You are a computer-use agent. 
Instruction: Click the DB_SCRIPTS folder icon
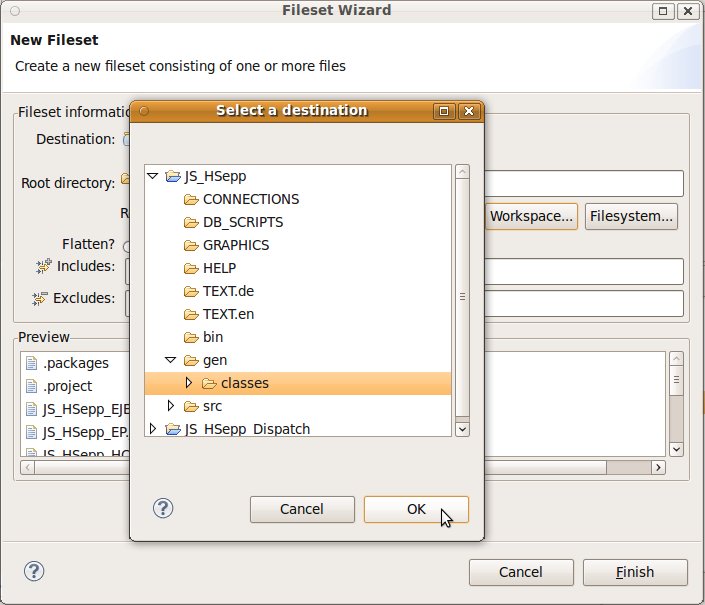click(x=191, y=222)
